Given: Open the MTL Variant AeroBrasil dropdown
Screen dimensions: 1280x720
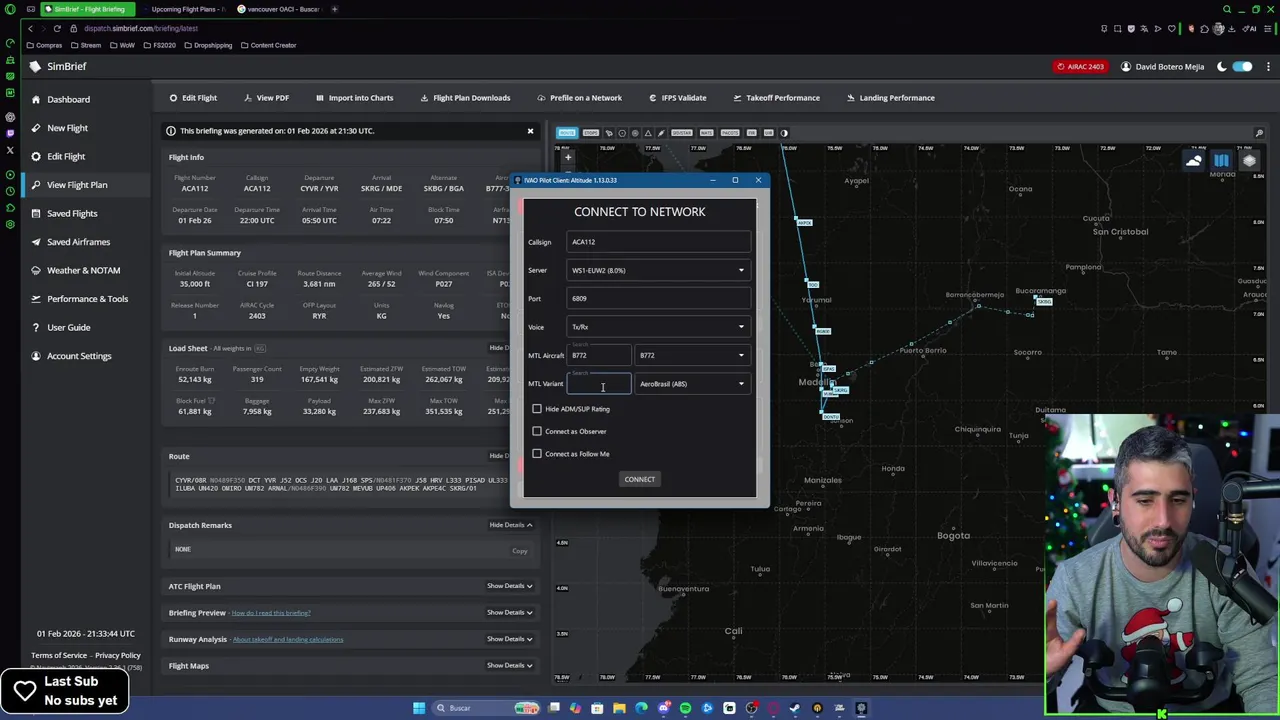Looking at the screenshot, I should click(x=692, y=384).
